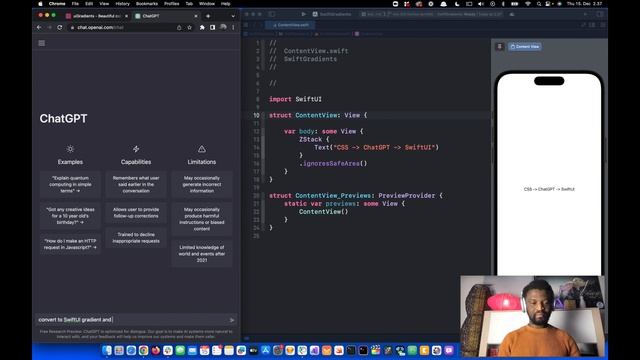Click the webcam video overlay
The height and width of the screenshot is (360, 640).
[x=533, y=316]
